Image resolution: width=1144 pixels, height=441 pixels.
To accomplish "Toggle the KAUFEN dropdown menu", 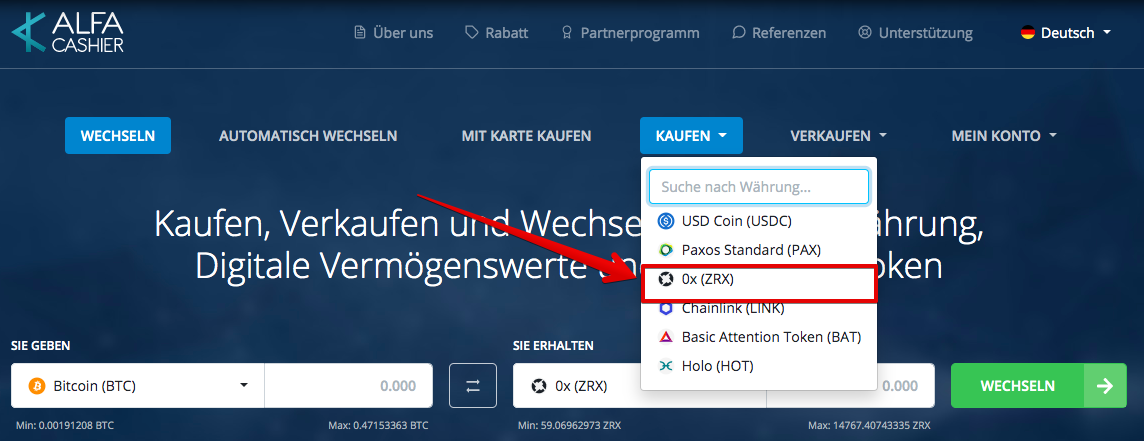I will [691, 136].
